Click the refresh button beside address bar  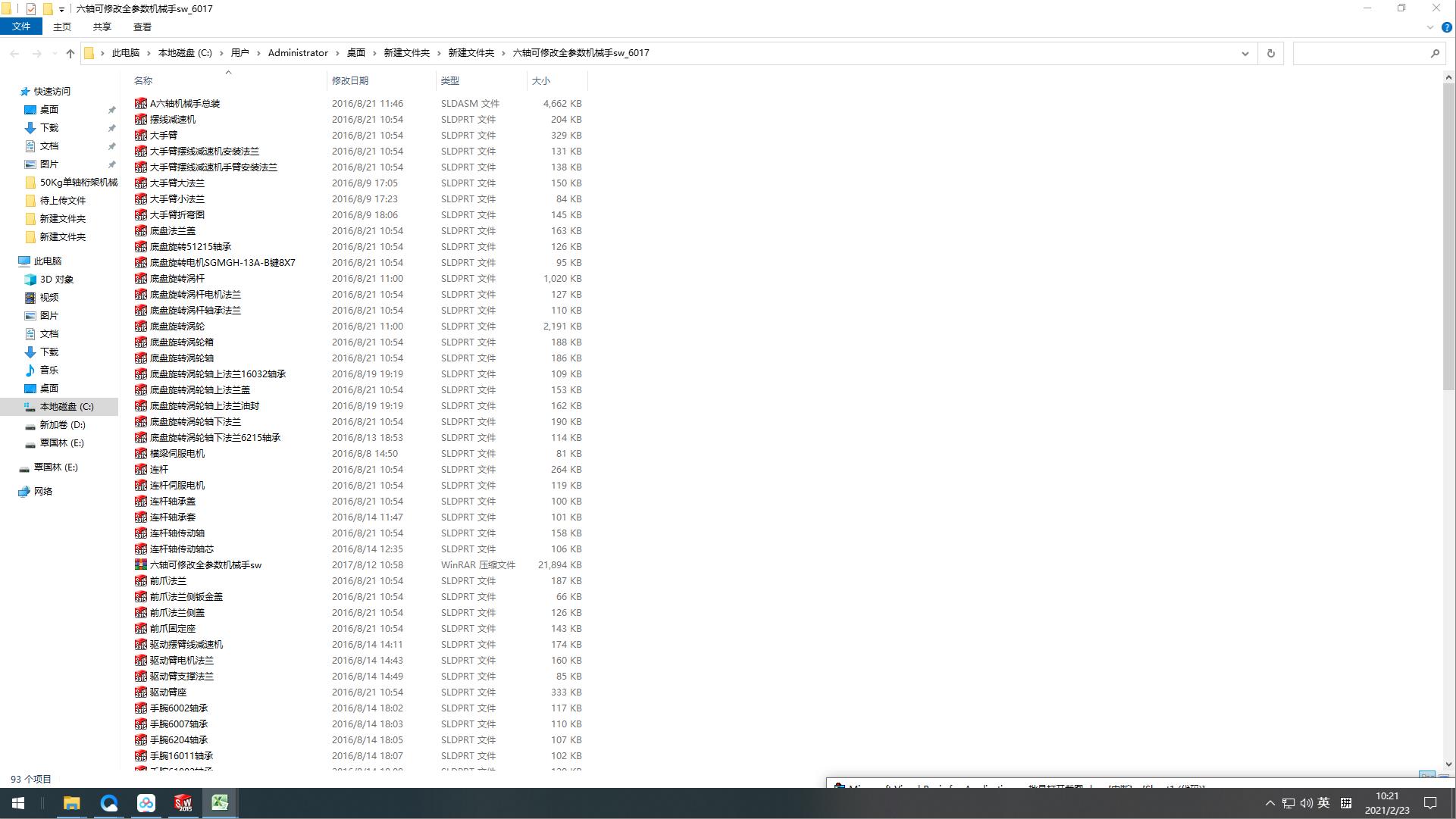tap(1271, 53)
